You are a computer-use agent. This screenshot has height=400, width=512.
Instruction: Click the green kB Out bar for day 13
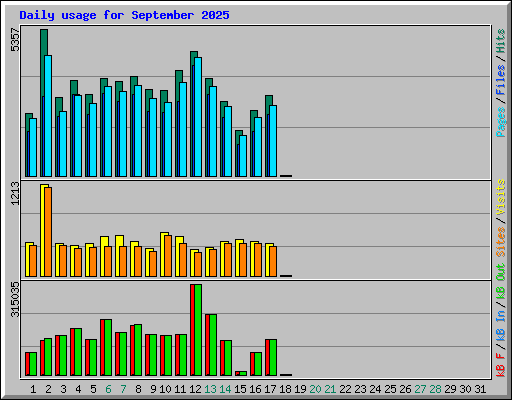point(213,345)
